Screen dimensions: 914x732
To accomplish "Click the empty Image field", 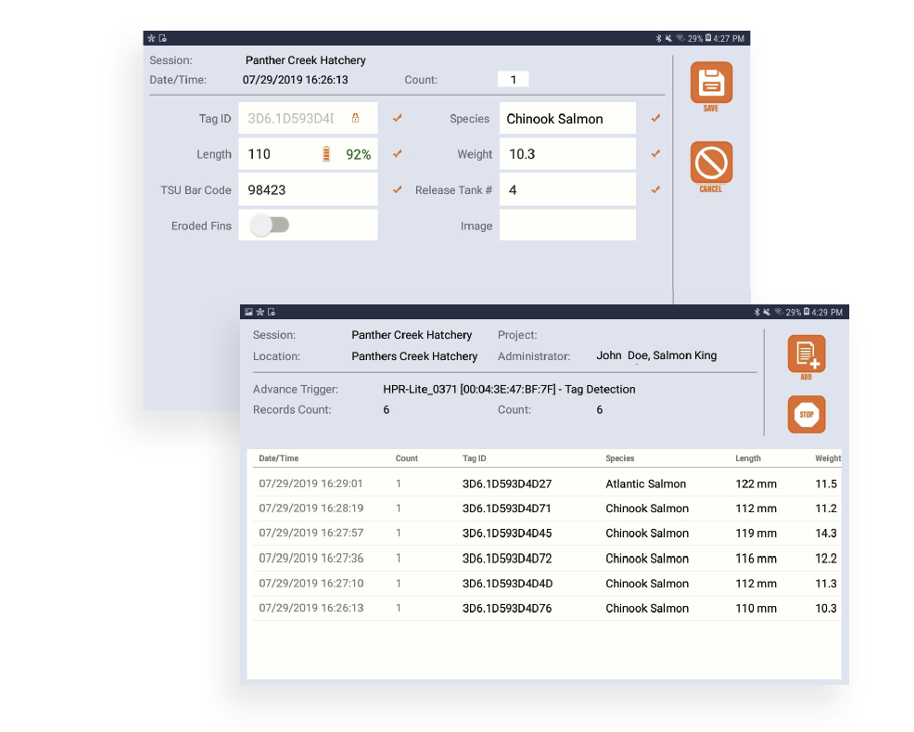I will 568,225.
